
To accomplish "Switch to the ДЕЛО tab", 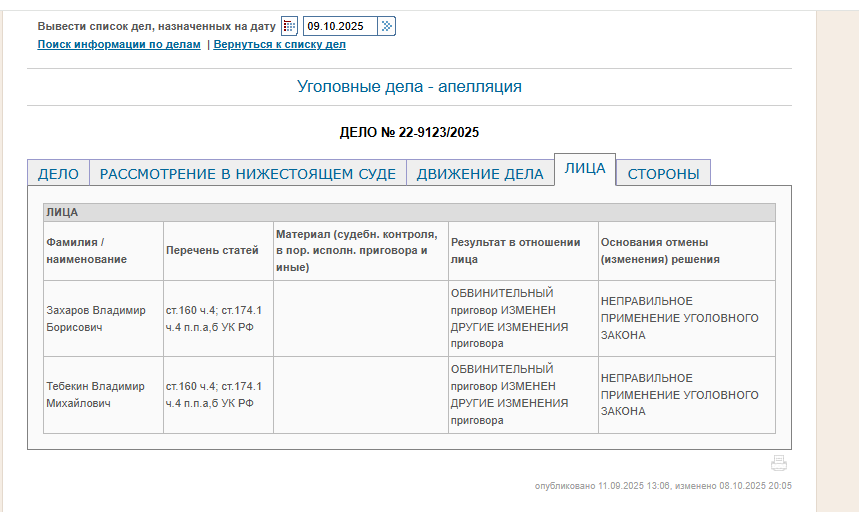I will [58, 173].
